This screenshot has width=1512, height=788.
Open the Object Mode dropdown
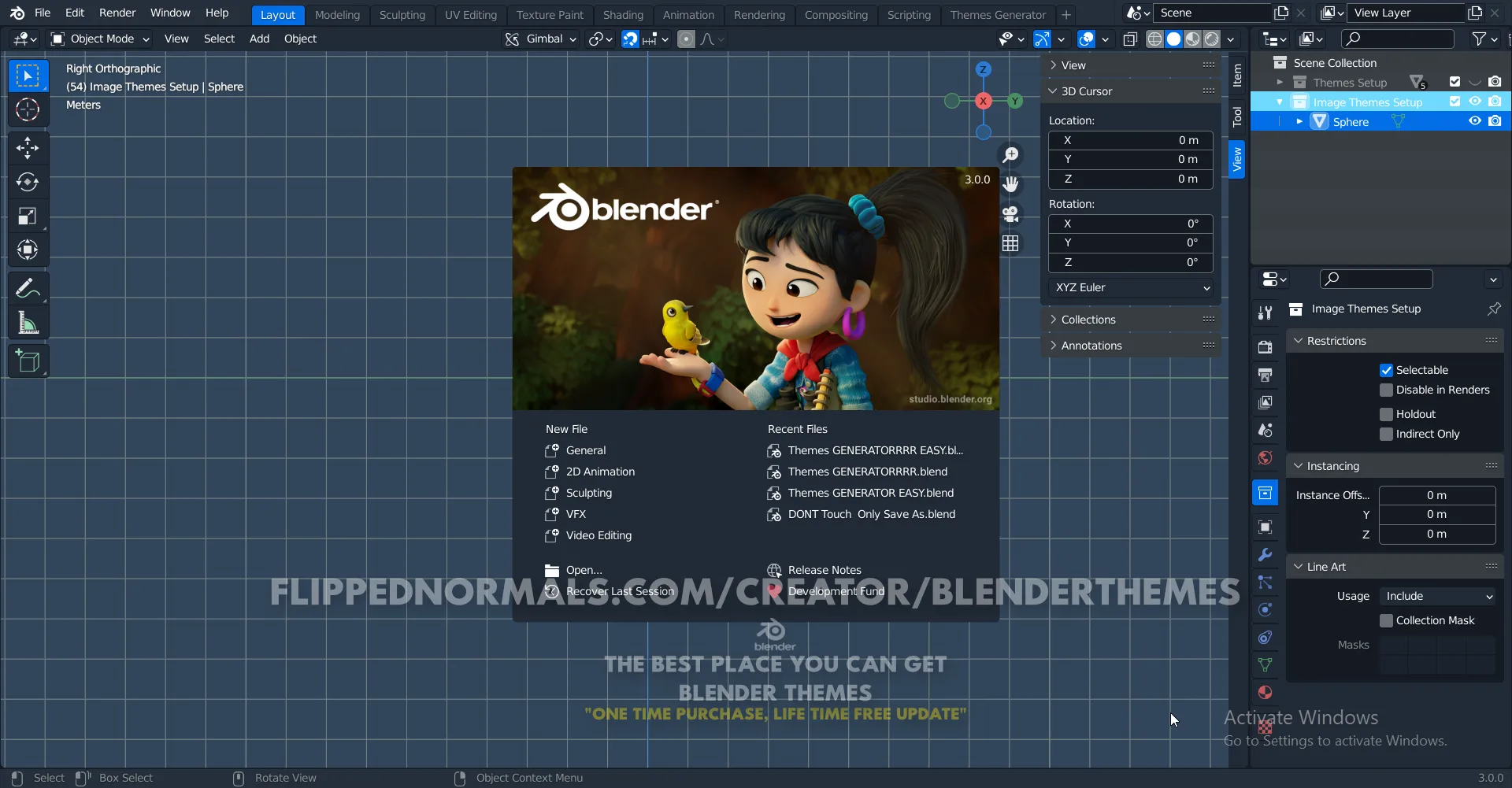(x=100, y=39)
